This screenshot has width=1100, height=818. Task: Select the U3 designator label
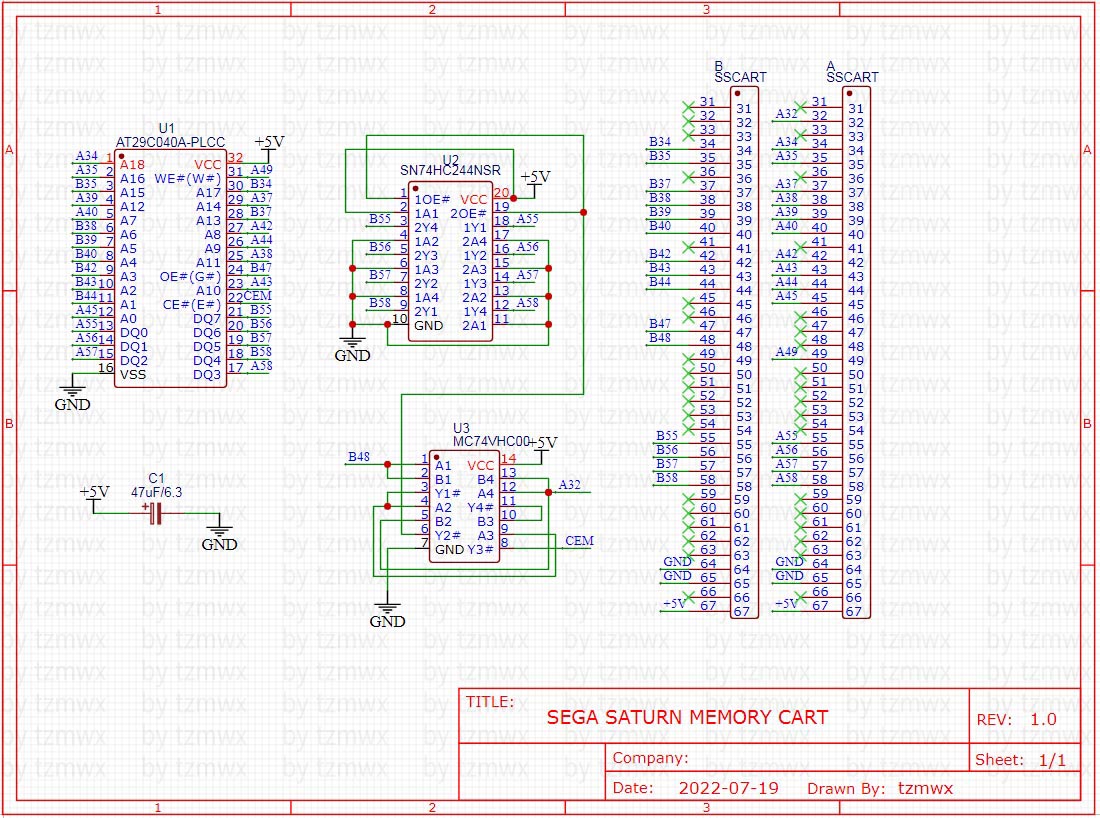461,429
